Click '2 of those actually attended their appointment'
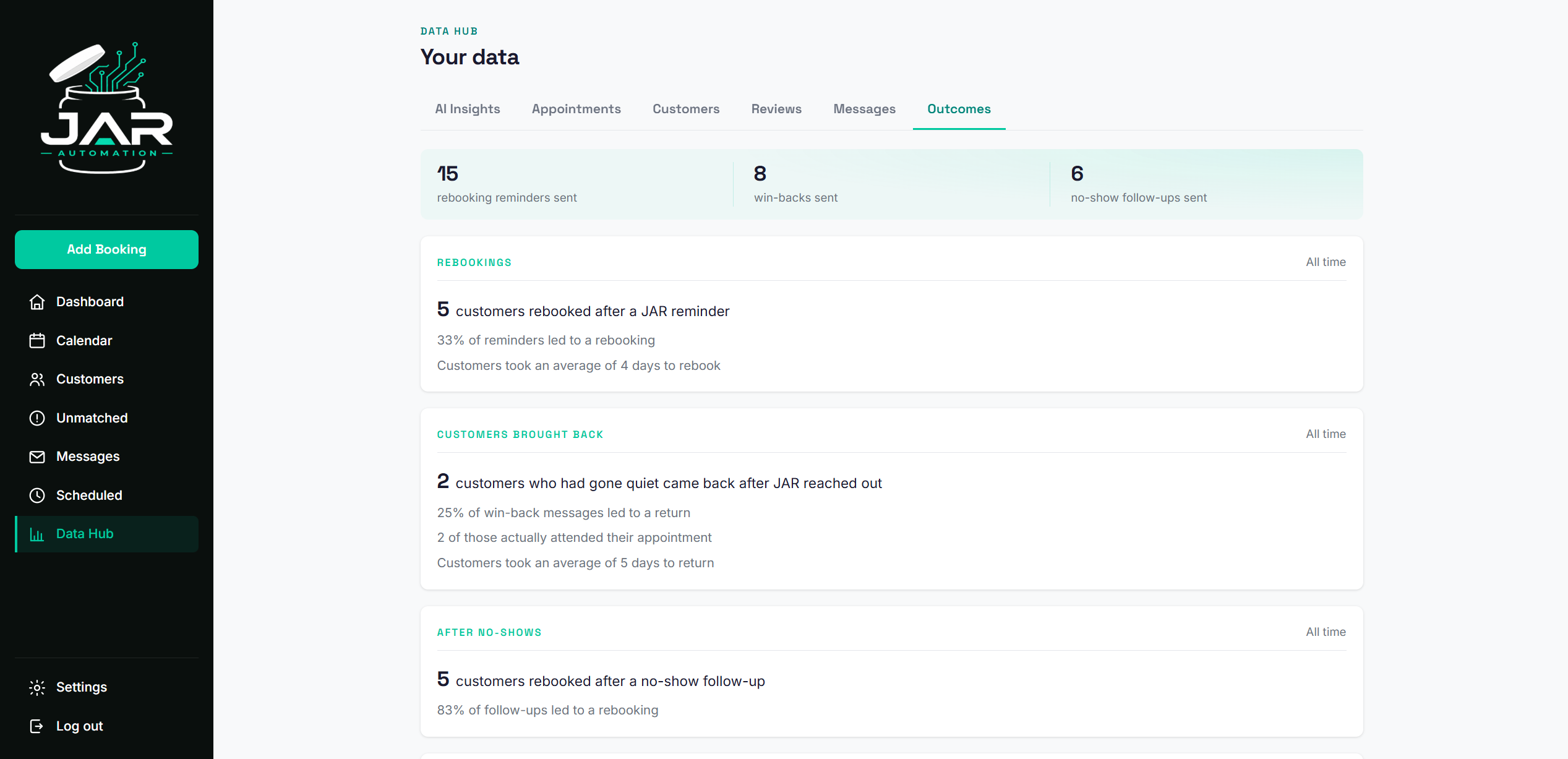The image size is (1568, 759). 575,538
